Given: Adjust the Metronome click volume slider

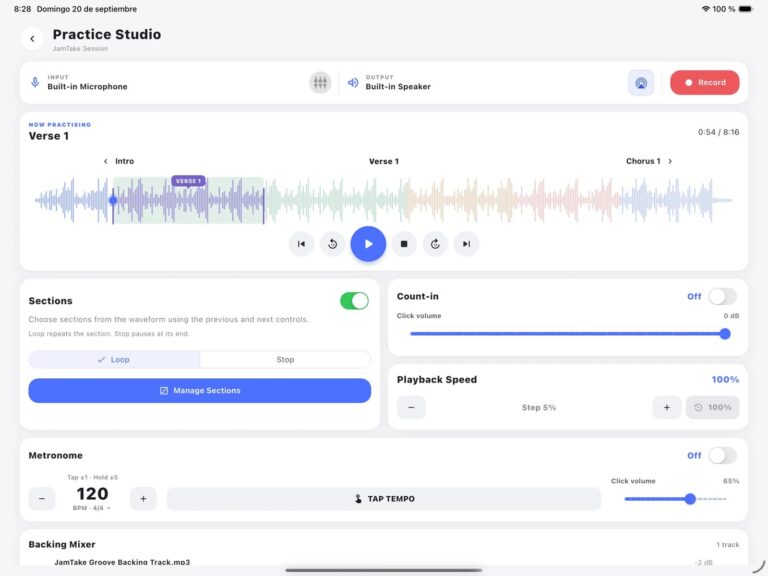Looking at the screenshot, I should point(675,499).
